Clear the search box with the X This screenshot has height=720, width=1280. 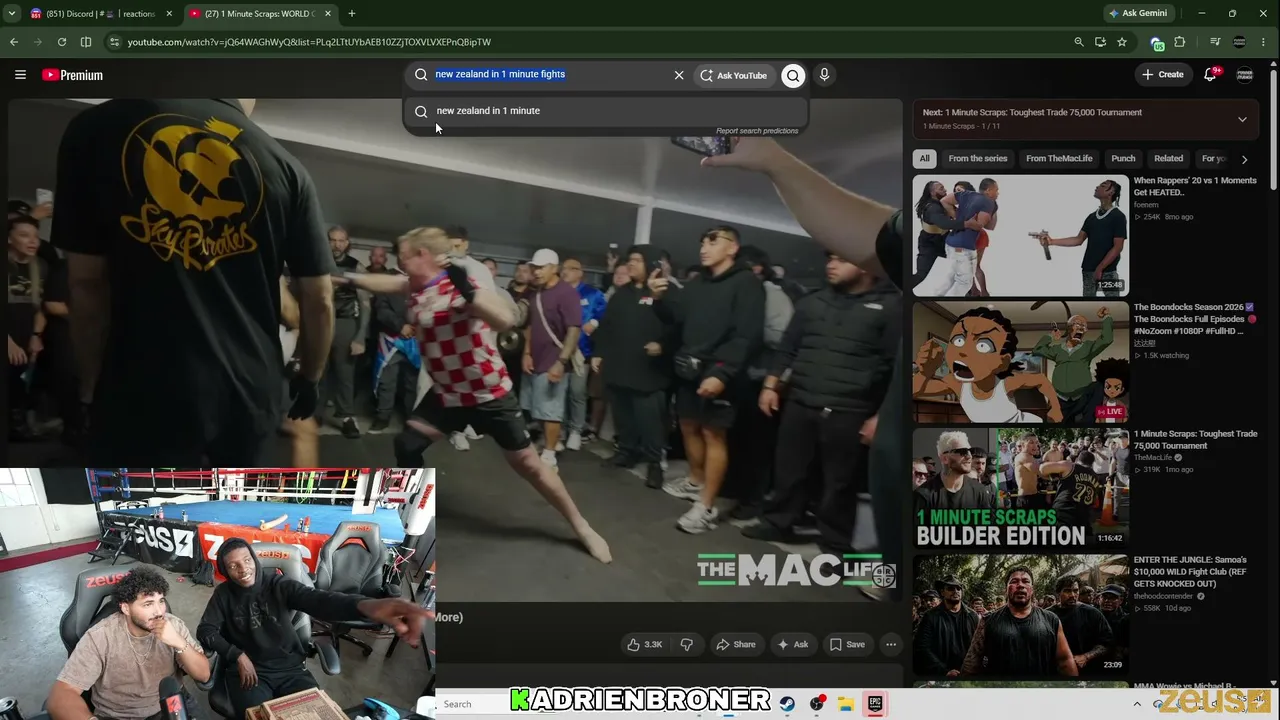pyautogui.click(x=679, y=75)
